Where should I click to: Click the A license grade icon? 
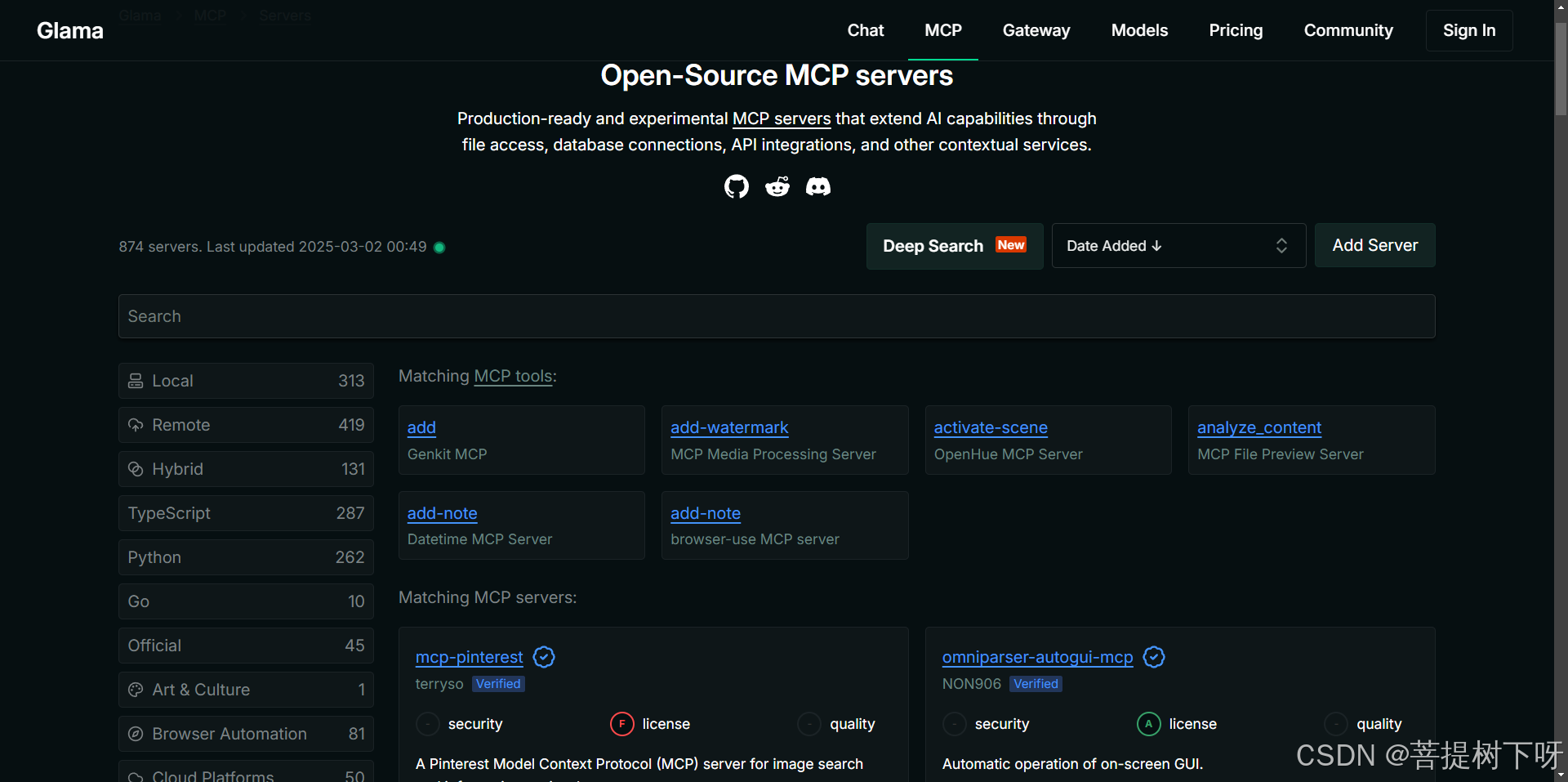point(1149,724)
